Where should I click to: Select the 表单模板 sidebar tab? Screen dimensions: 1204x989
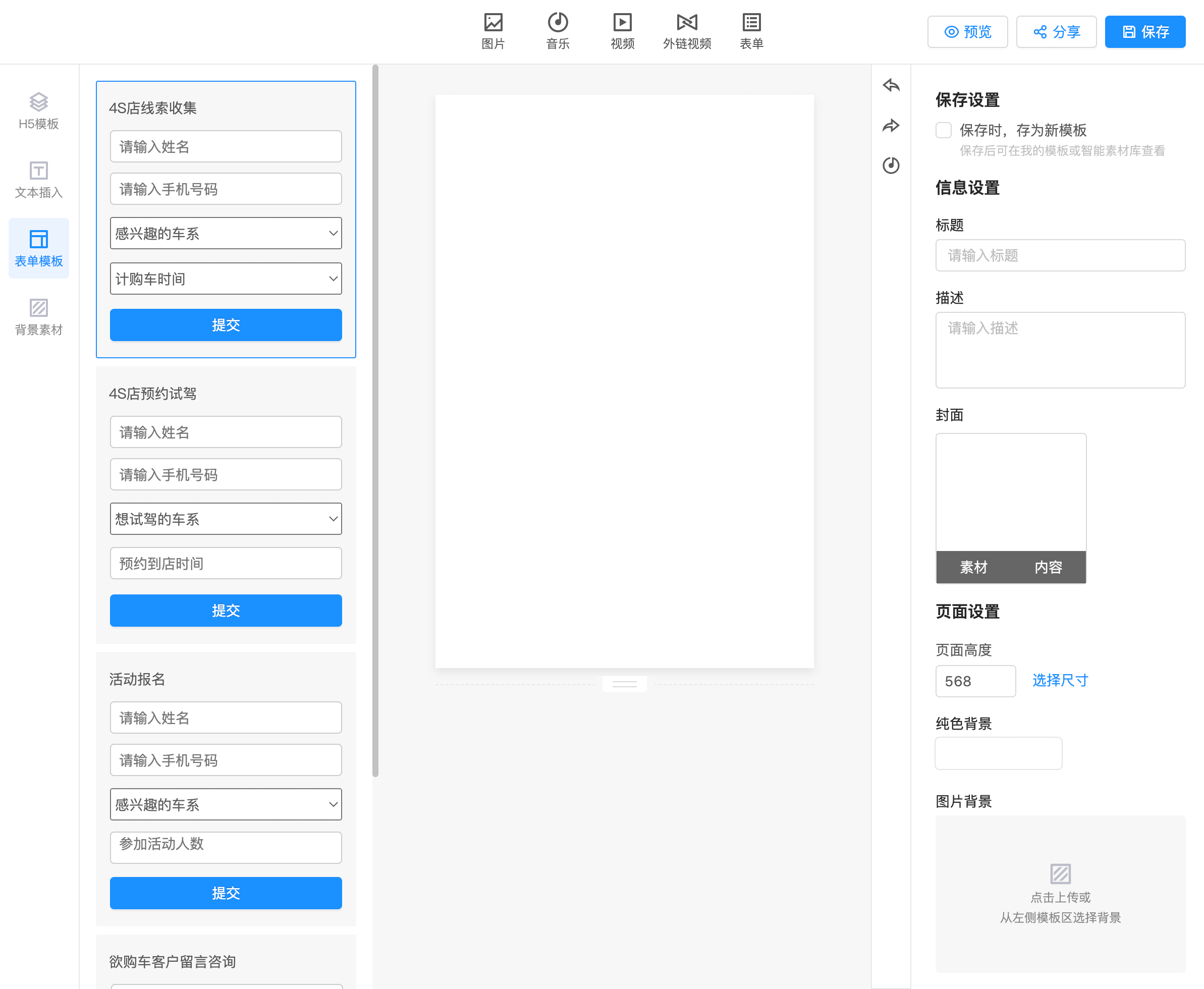(x=39, y=248)
